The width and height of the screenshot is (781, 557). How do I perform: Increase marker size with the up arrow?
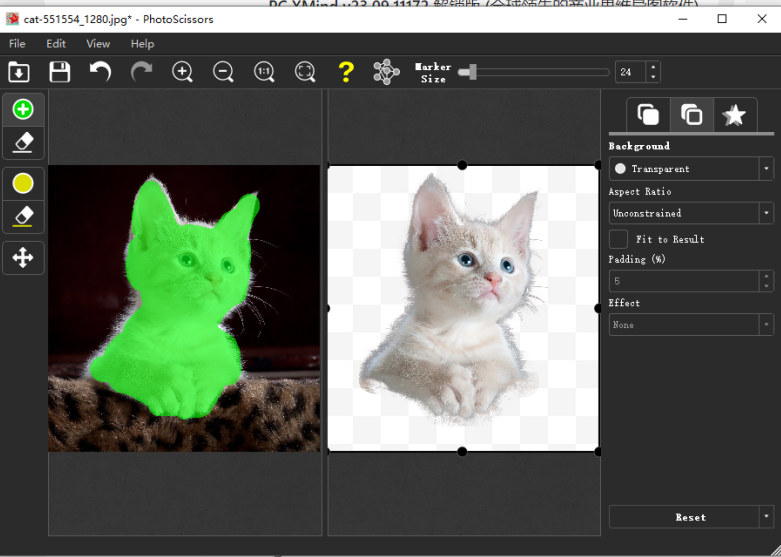point(653,67)
